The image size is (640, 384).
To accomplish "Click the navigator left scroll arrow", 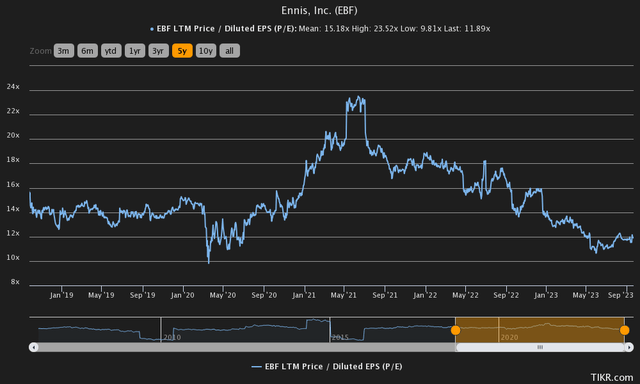I will [x=33, y=347].
